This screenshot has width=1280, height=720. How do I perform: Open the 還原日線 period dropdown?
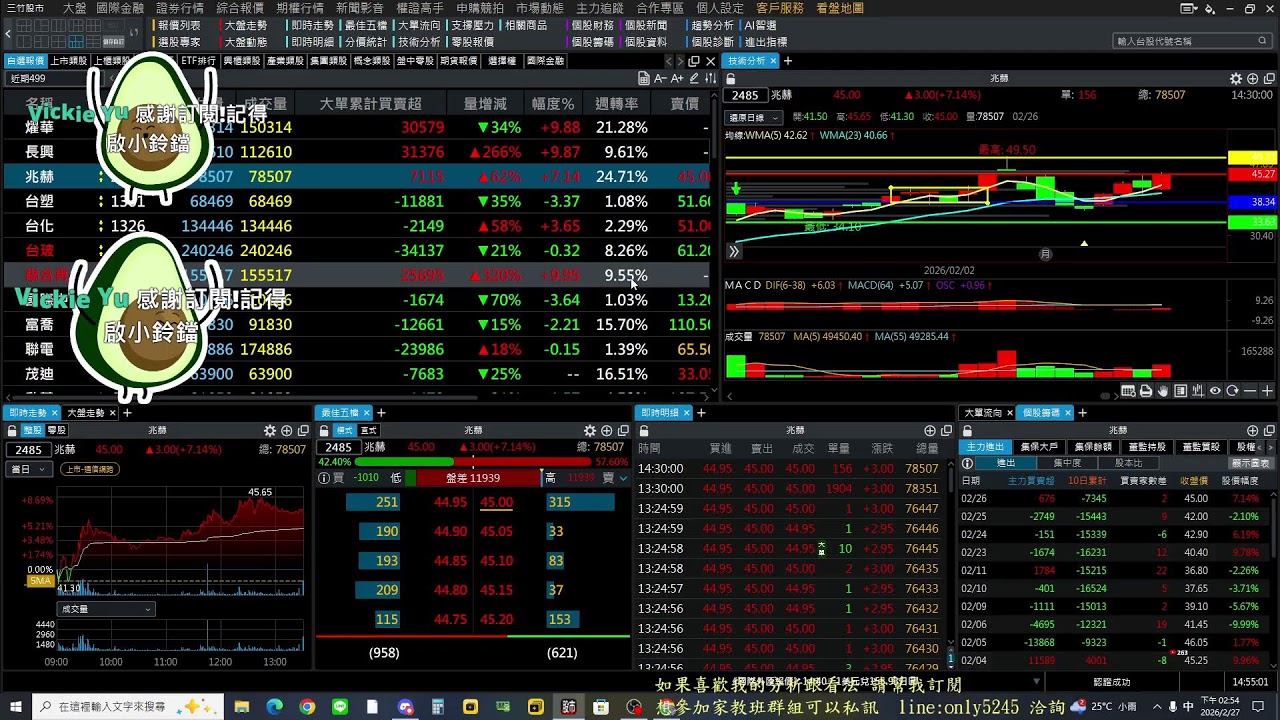point(753,117)
